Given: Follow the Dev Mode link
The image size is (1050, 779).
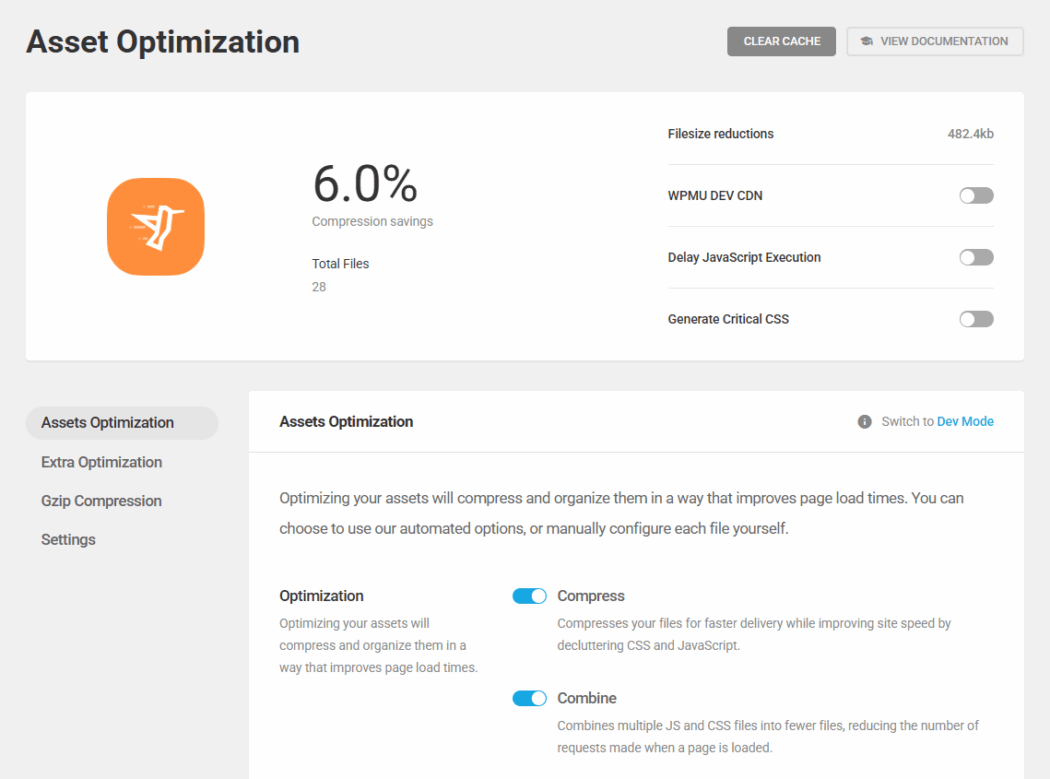Looking at the screenshot, I should (x=965, y=422).
